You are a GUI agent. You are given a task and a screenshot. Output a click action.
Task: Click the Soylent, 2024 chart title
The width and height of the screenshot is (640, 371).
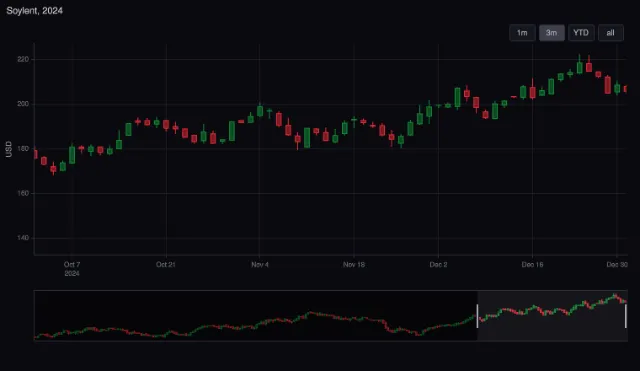tap(35, 11)
